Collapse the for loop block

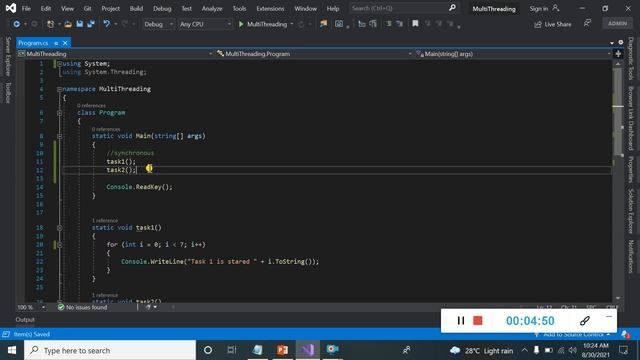point(60,245)
